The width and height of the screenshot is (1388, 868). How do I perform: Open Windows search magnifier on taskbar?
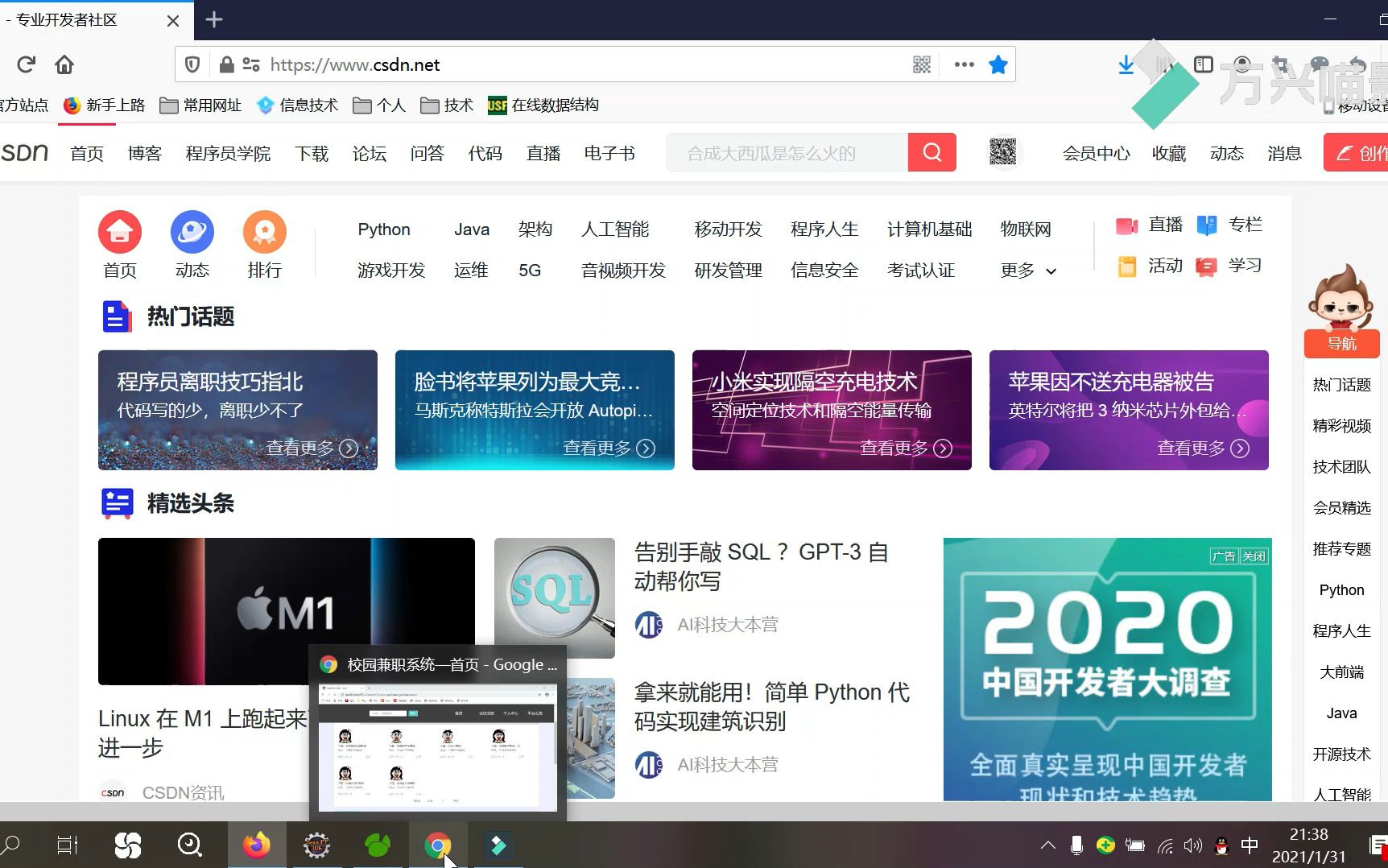(11, 845)
